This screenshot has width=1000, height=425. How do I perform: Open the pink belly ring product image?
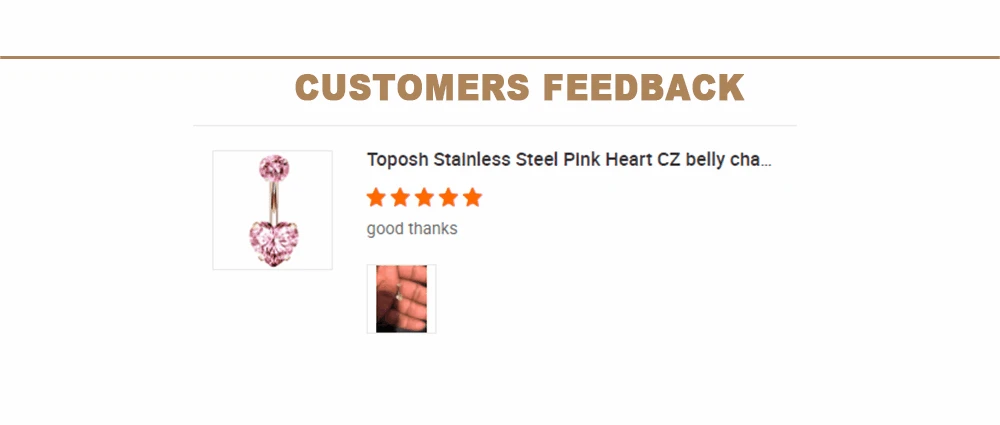[272, 210]
